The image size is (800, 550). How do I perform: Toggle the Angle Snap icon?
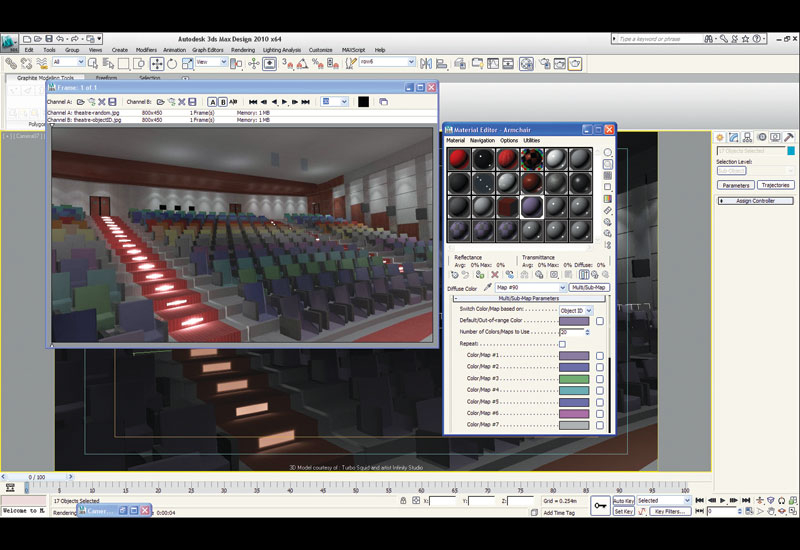pos(303,63)
